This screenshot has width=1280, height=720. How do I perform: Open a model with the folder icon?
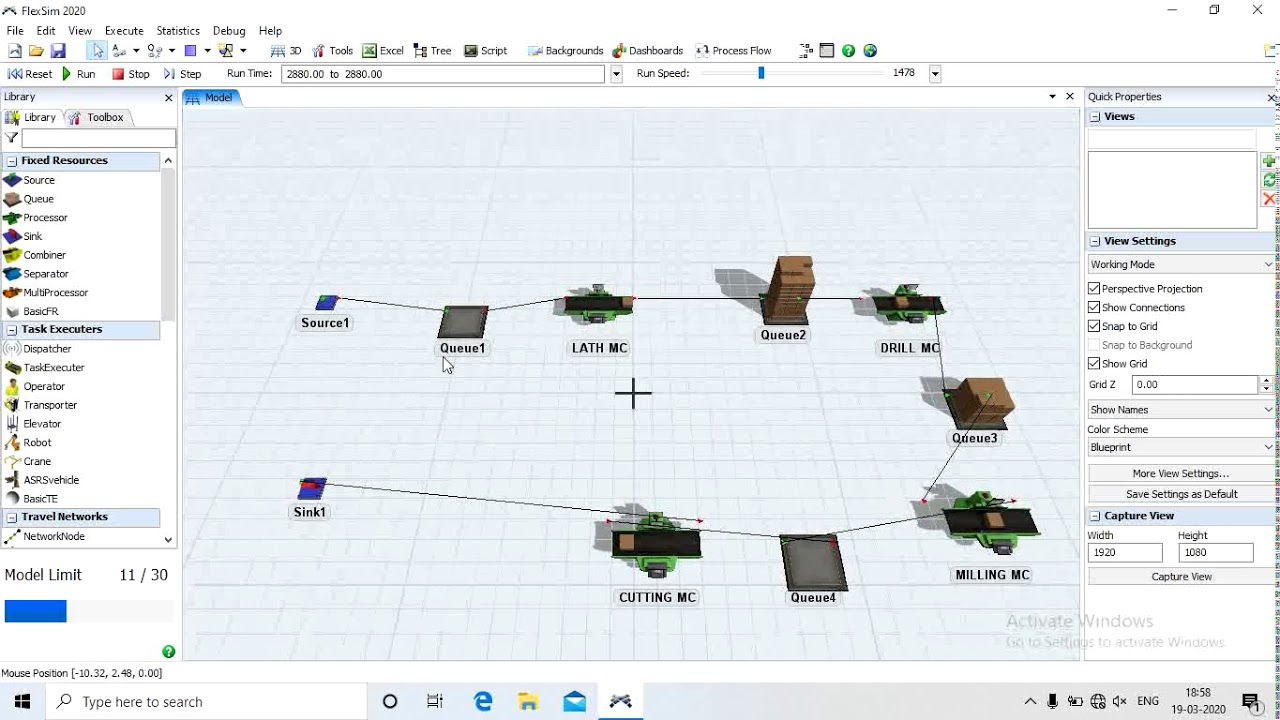tap(36, 50)
